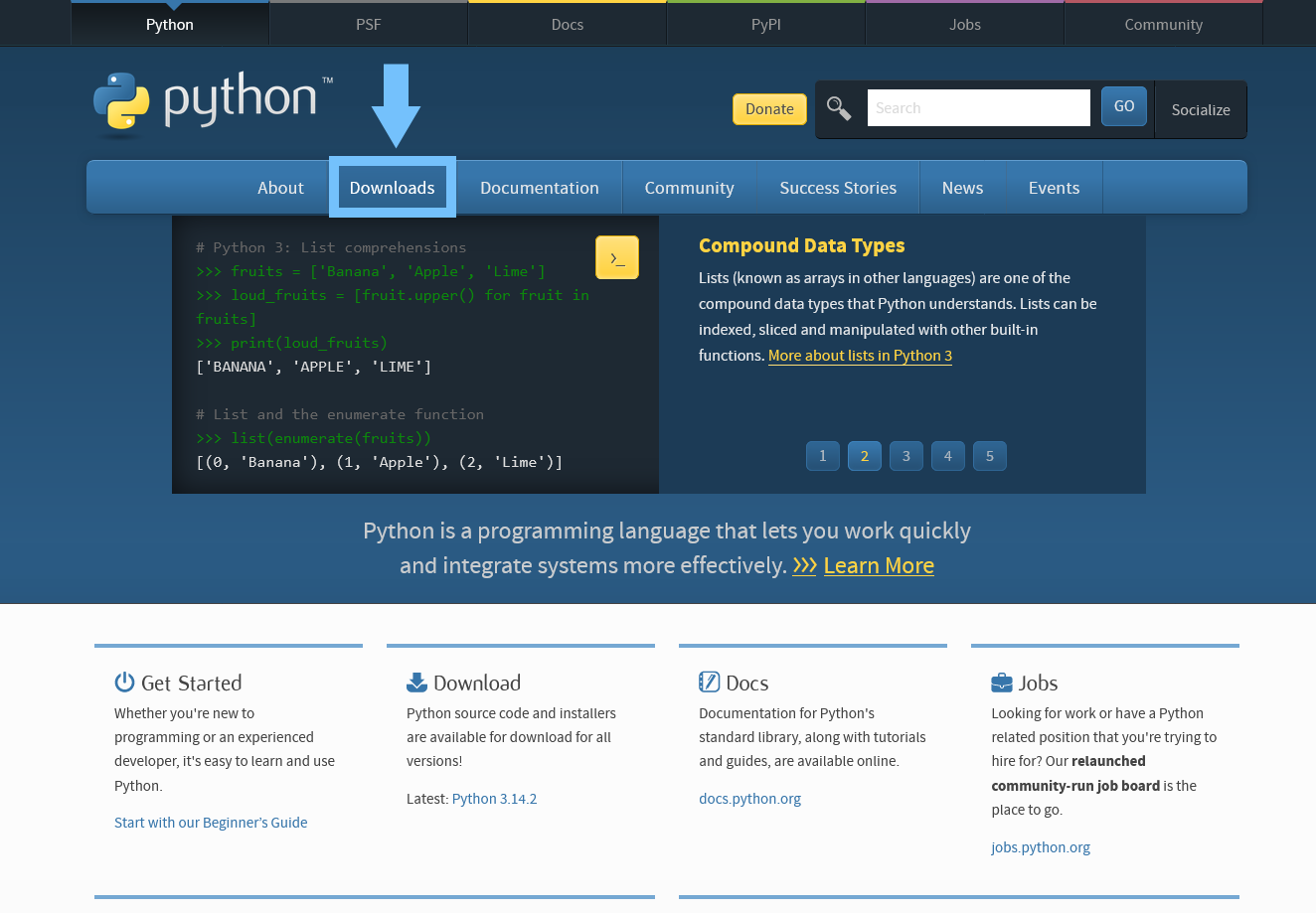
Task: Switch to the PyPI top tab
Action: click(765, 25)
